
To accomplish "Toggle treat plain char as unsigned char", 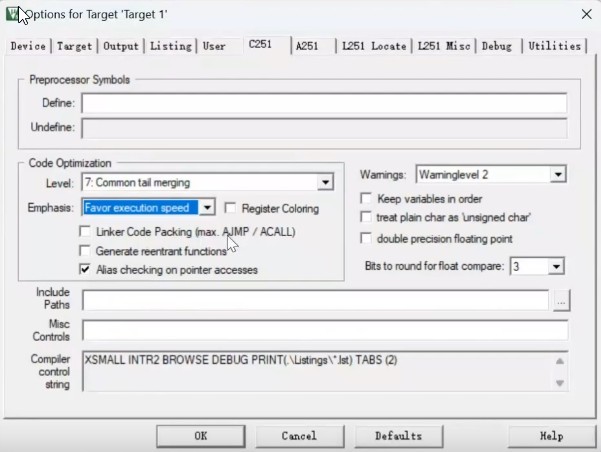I will pyautogui.click(x=367, y=217).
